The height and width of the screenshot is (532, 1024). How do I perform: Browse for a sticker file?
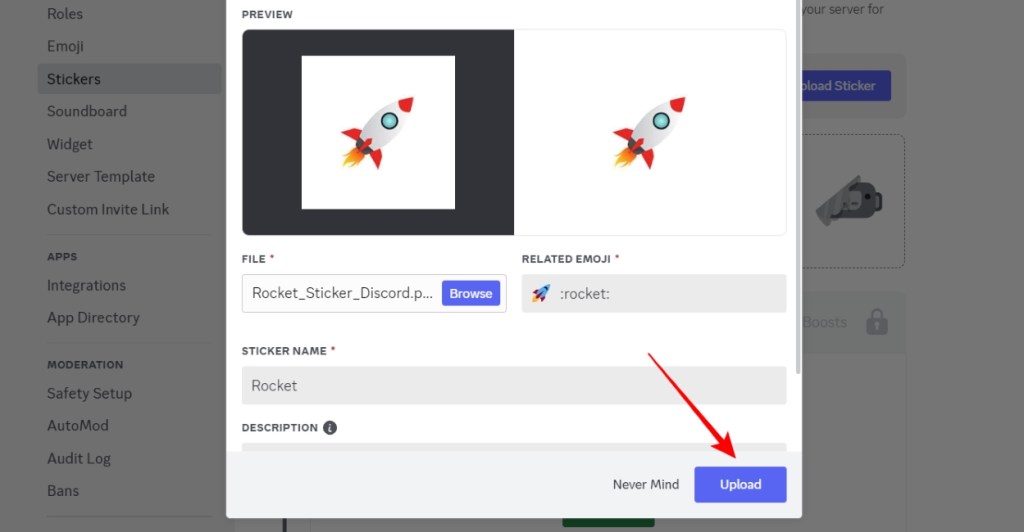click(x=471, y=293)
